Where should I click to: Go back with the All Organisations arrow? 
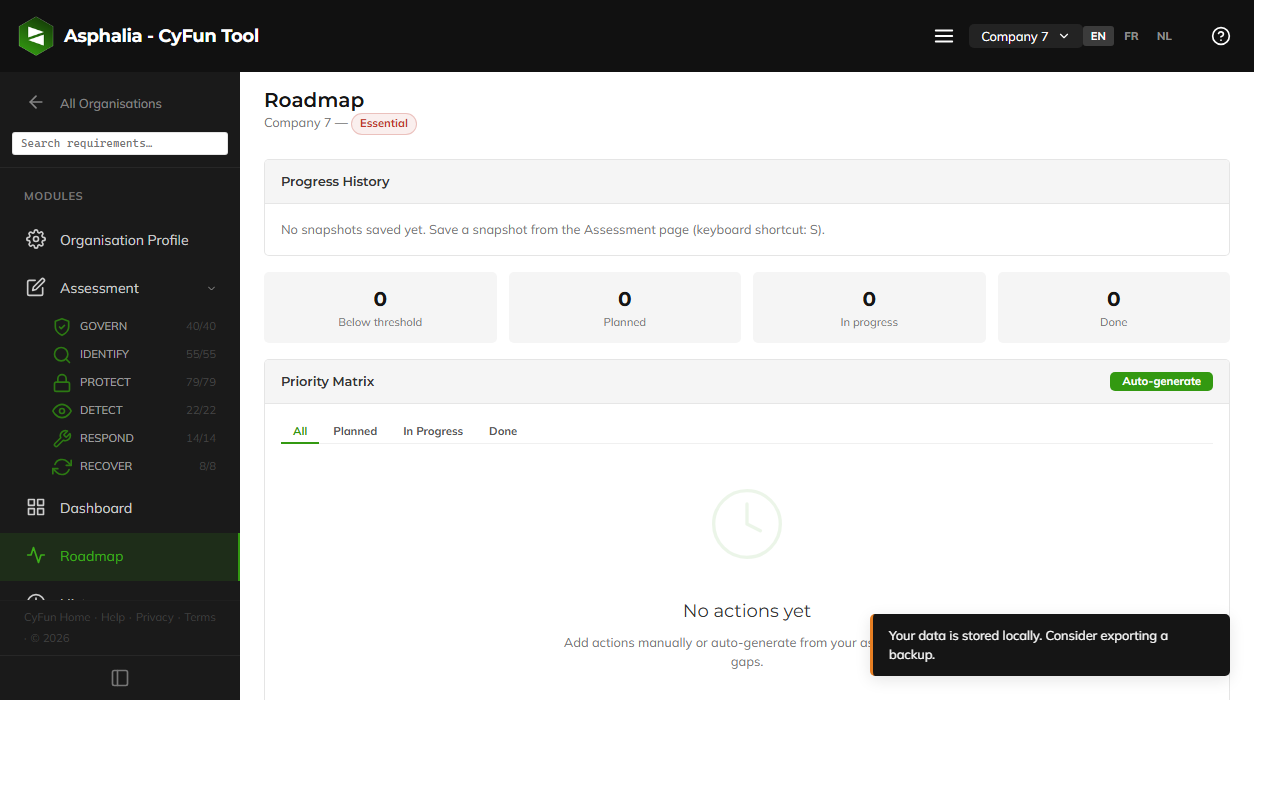(x=36, y=102)
